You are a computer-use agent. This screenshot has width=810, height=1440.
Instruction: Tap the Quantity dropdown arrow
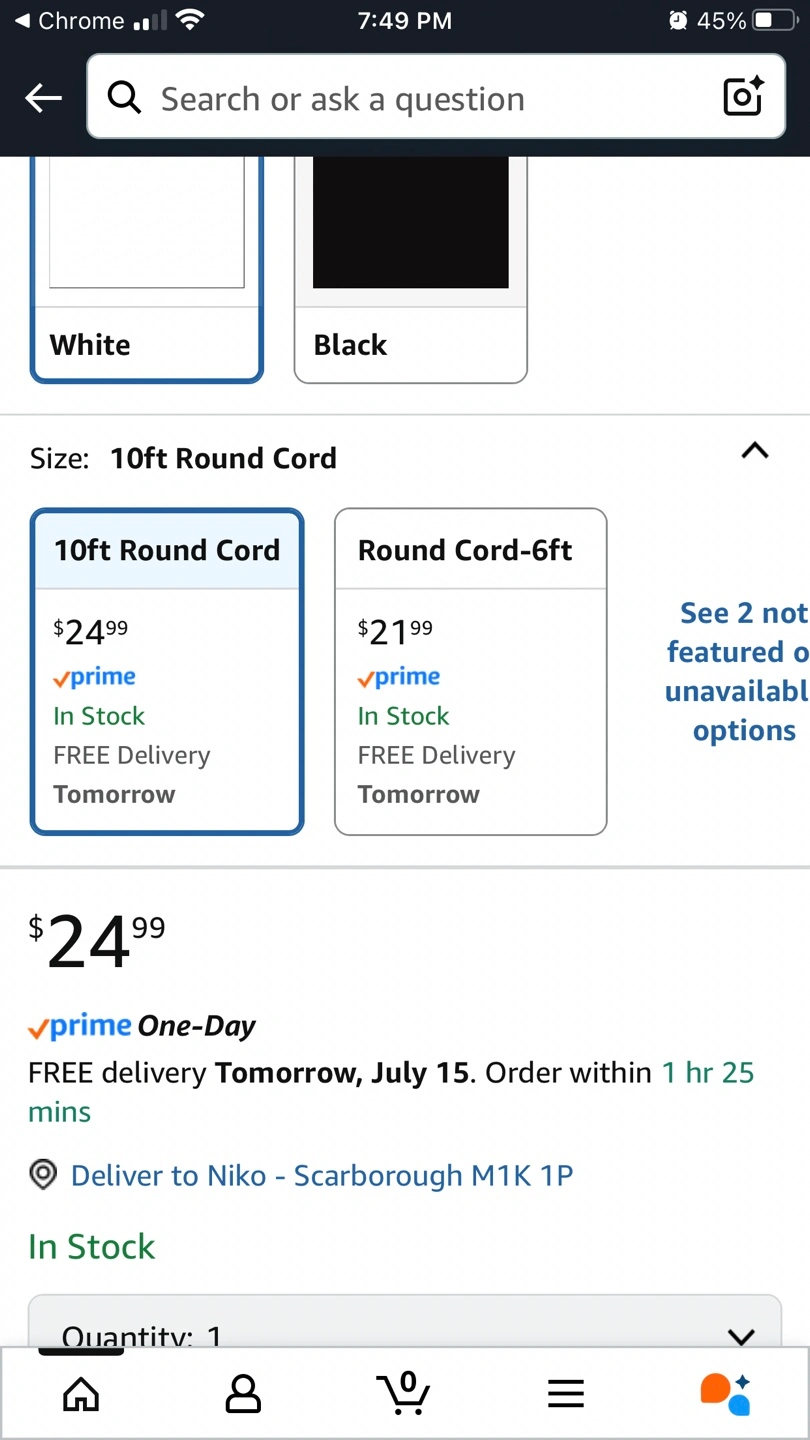coord(741,1335)
